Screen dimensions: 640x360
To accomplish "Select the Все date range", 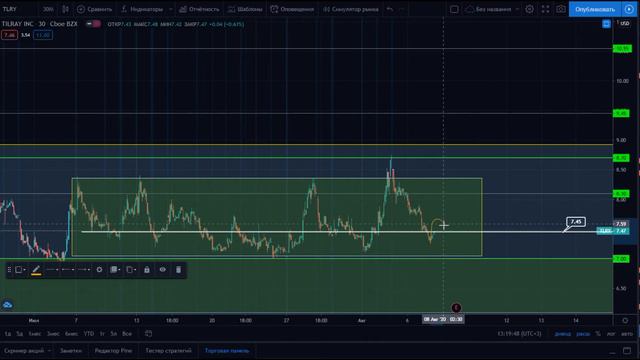I will (127, 333).
